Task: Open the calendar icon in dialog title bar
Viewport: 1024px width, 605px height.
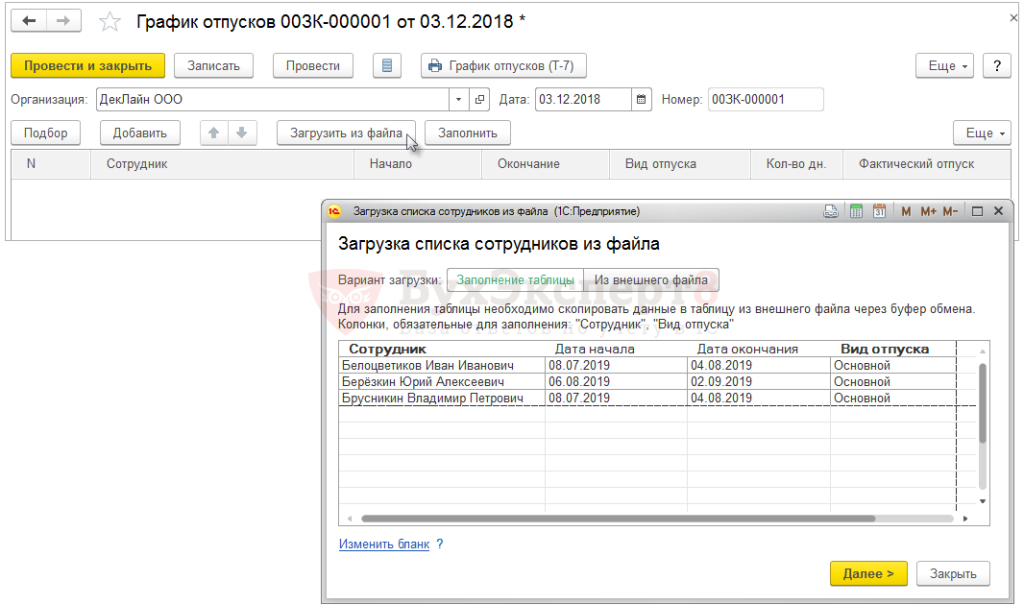Action: click(879, 211)
